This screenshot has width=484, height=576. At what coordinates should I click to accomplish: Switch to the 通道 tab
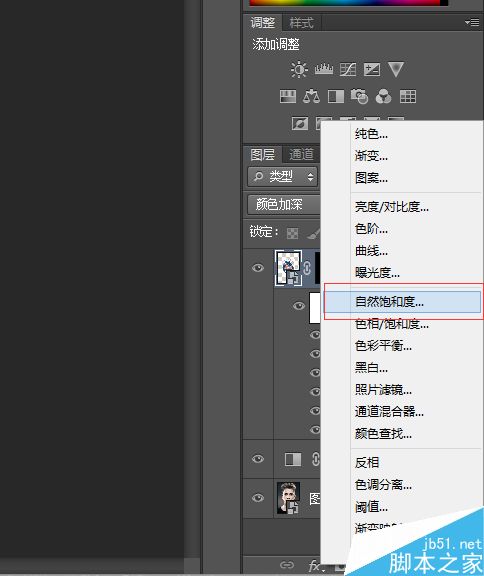pos(301,155)
